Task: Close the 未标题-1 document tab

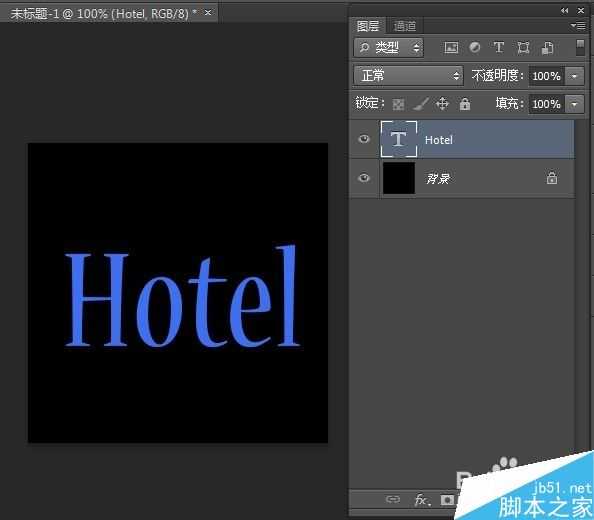Action: click(x=208, y=12)
